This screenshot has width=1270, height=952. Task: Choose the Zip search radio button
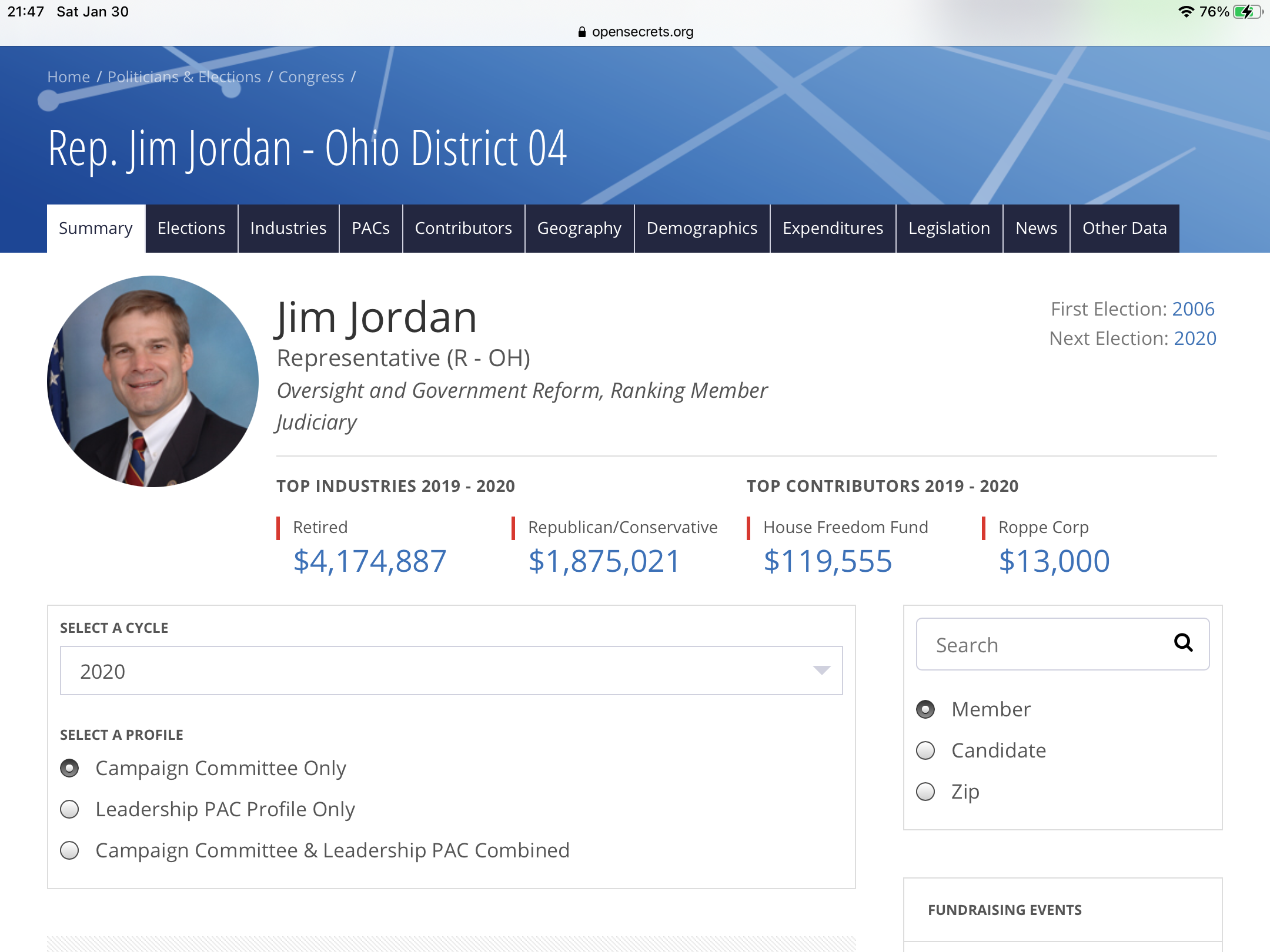[x=925, y=792]
